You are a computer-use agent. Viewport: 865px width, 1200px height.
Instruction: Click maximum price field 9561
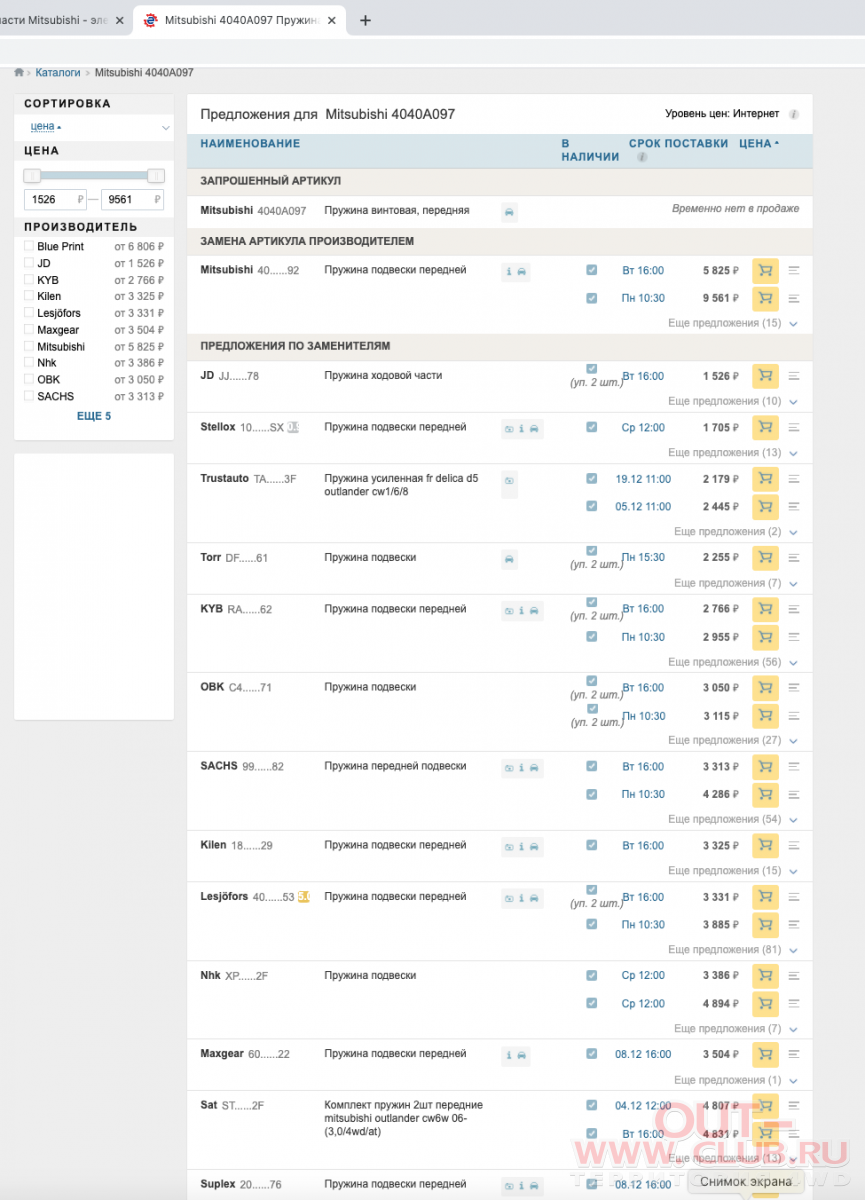pos(132,199)
